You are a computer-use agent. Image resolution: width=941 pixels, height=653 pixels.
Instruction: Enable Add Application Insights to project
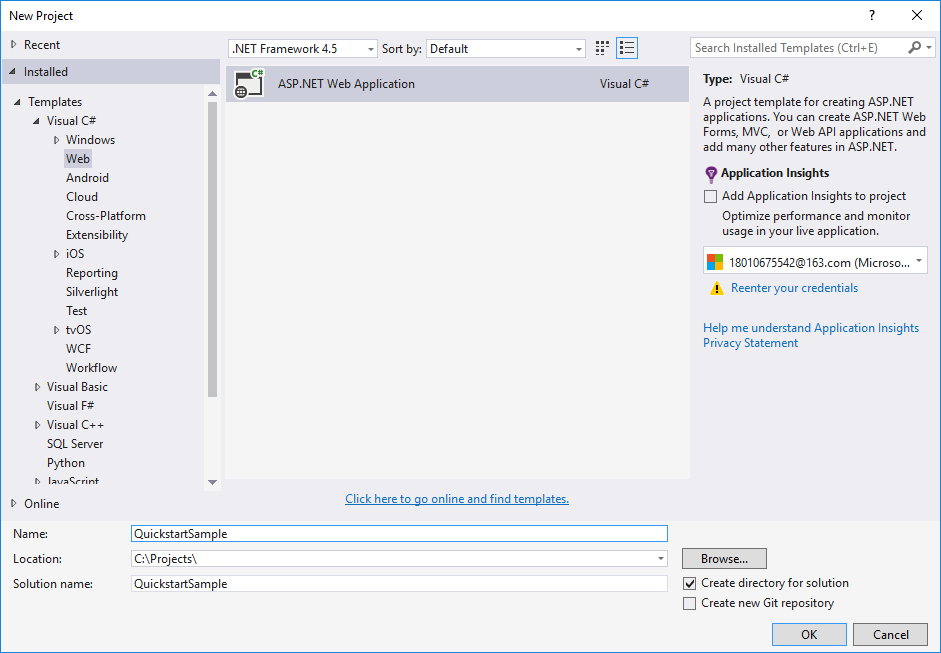tap(711, 197)
